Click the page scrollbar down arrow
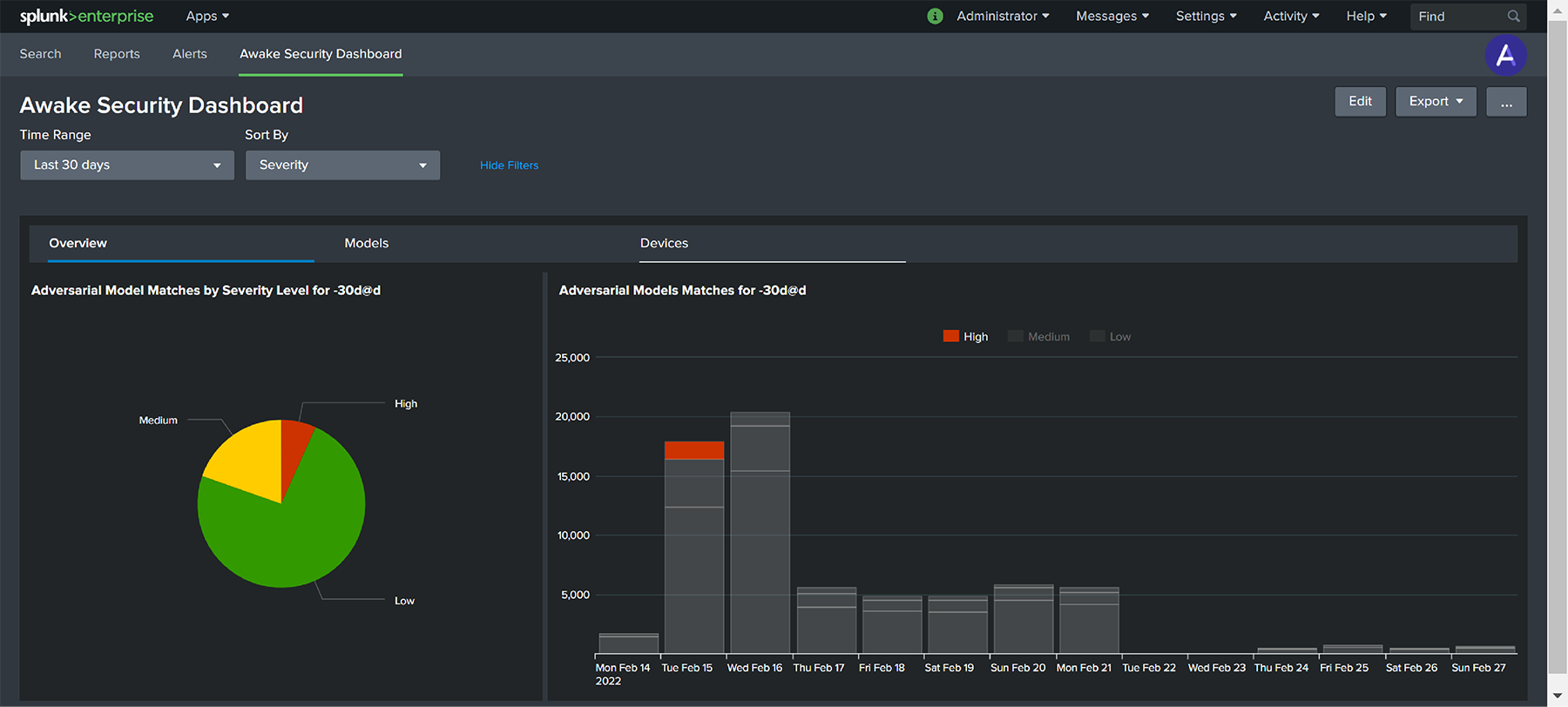The image size is (1568, 707). 1558,697
